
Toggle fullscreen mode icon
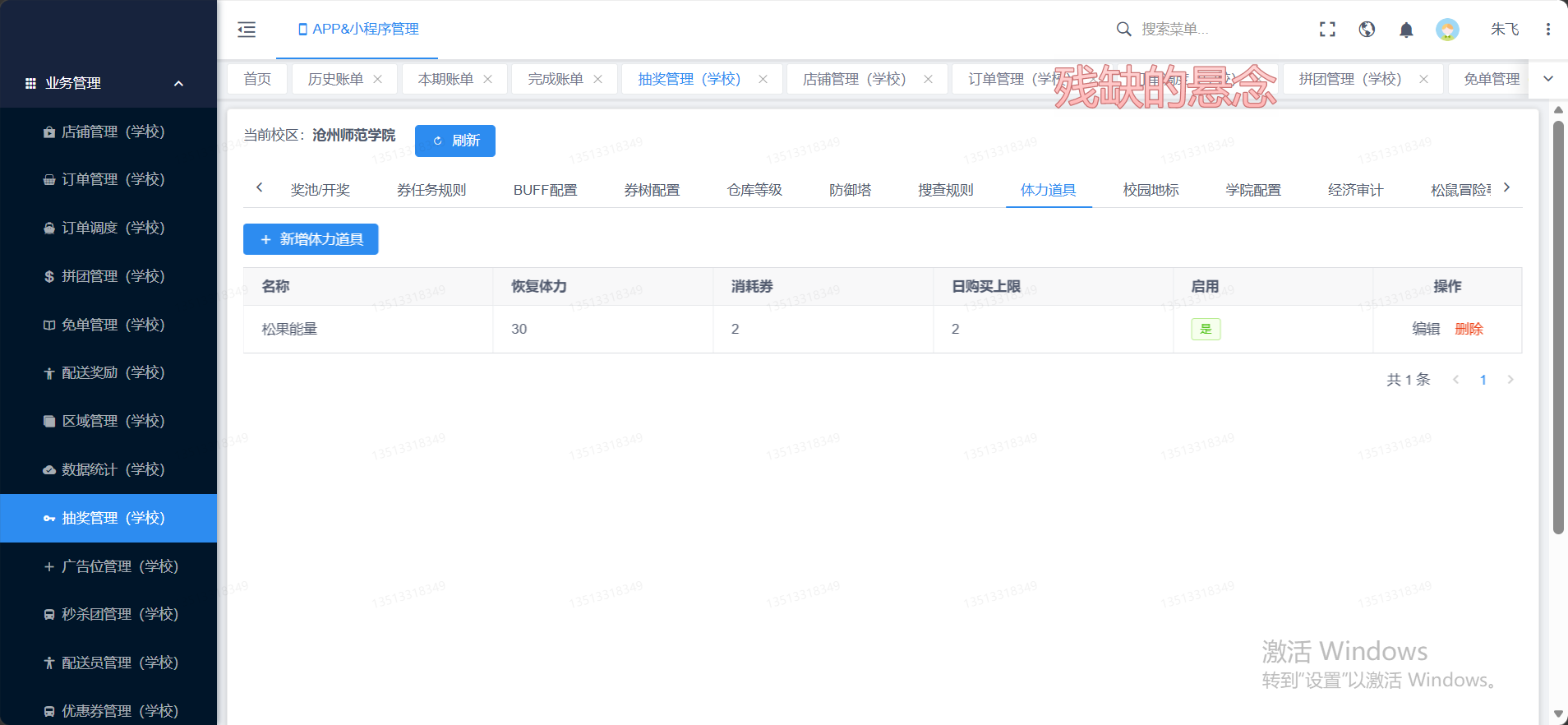(1327, 30)
